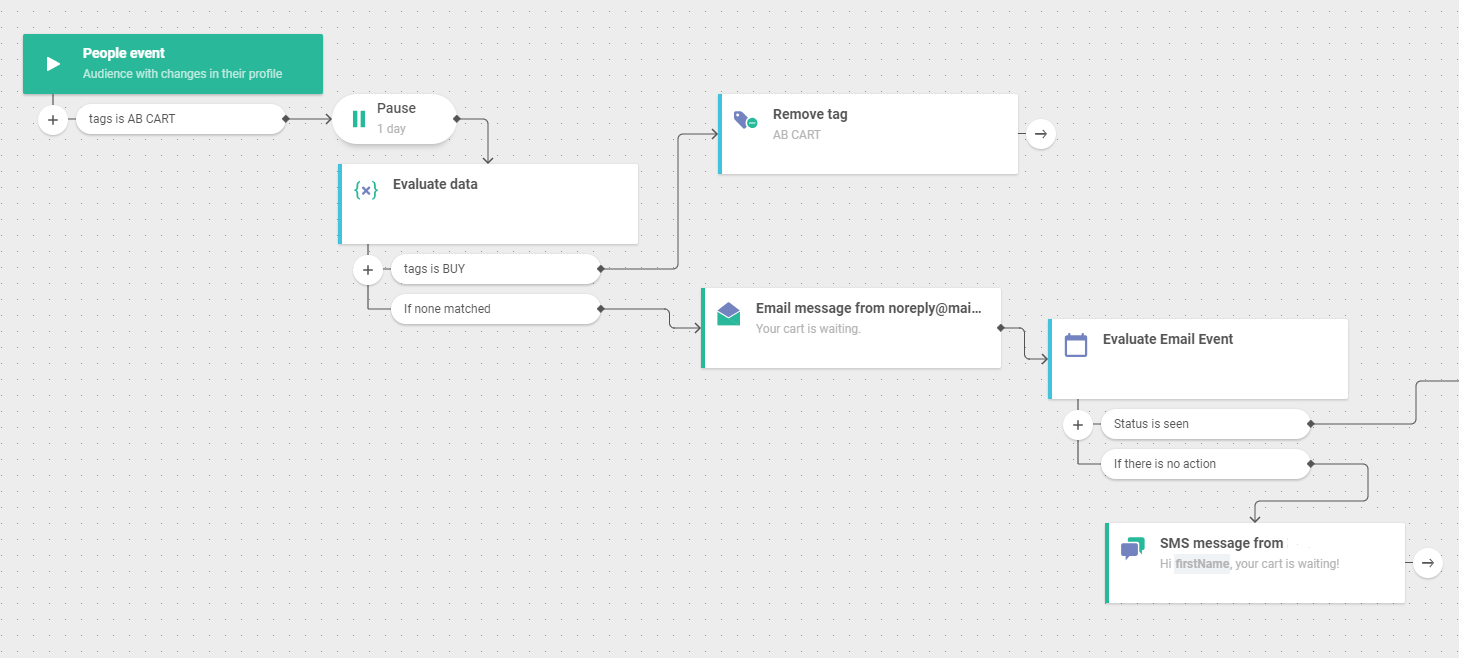The image size is (1459, 658).
Task: Add a condition under People event
Action: (x=53, y=119)
